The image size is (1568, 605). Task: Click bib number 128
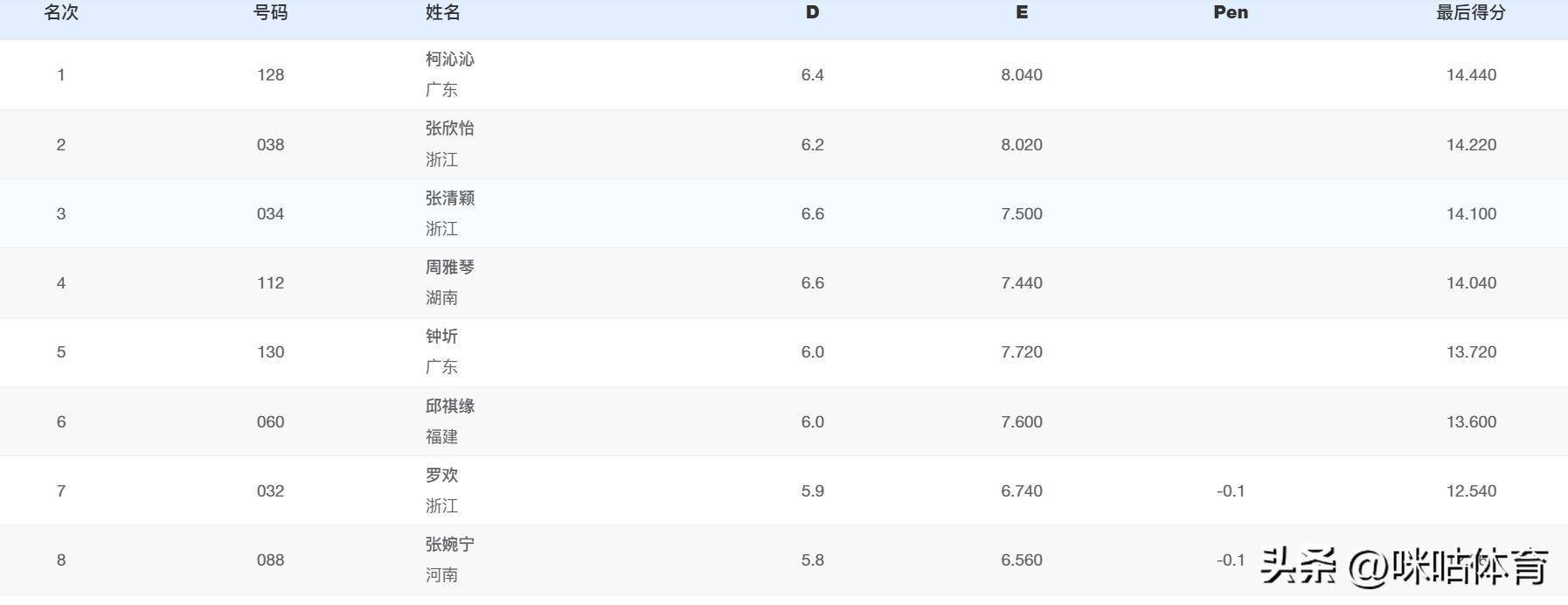coord(270,75)
